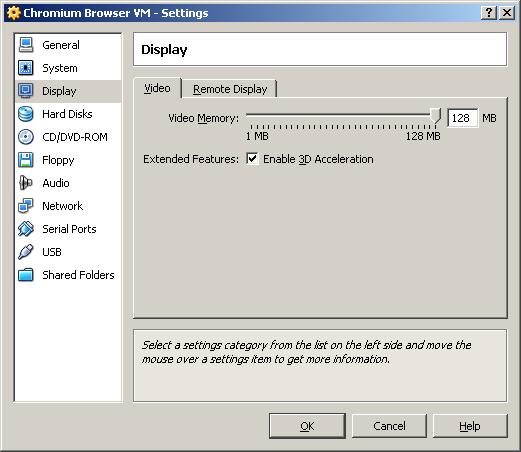The image size is (521, 452).
Task: Click the System chip icon
Action: (x=26, y=68)
